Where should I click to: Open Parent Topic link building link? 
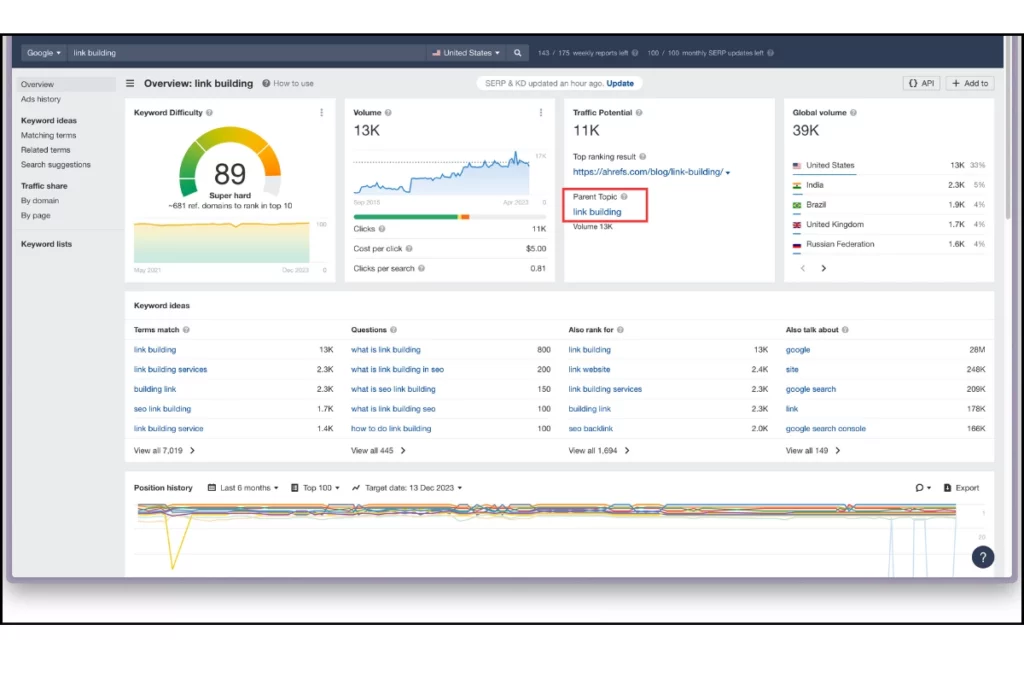(597, 212)
